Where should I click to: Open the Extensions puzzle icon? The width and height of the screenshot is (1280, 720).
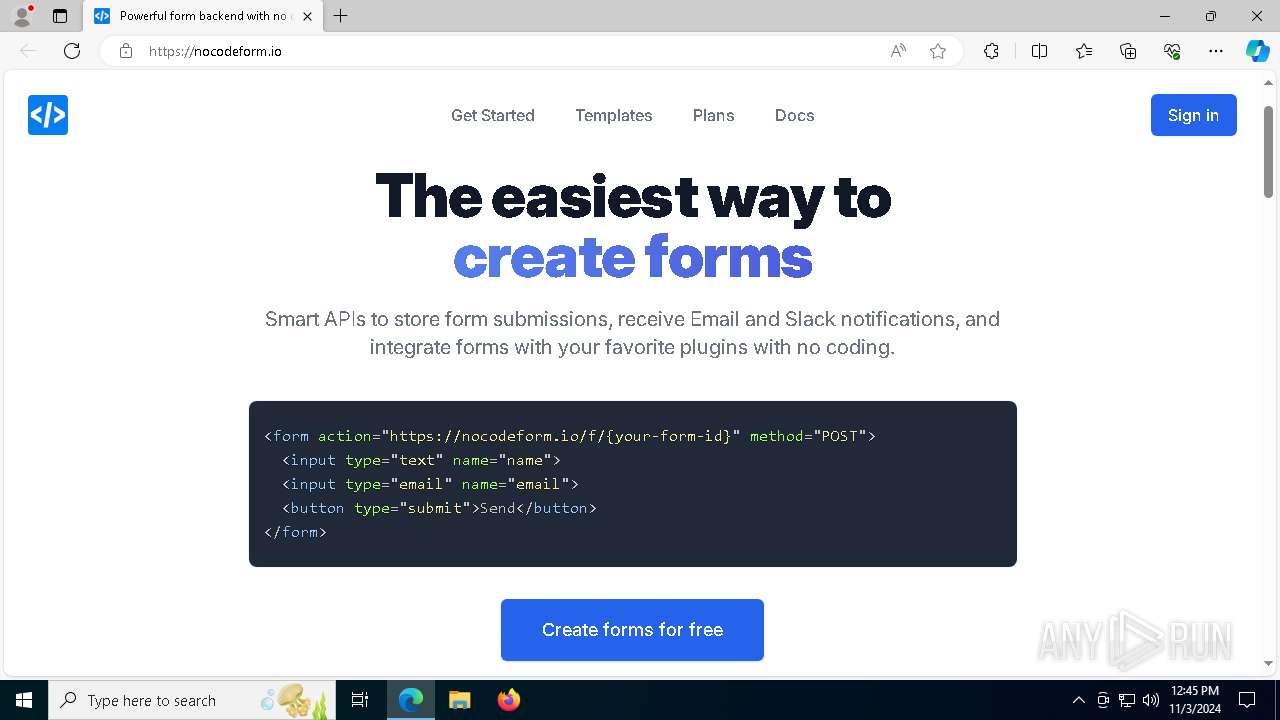tap(991, 51)
